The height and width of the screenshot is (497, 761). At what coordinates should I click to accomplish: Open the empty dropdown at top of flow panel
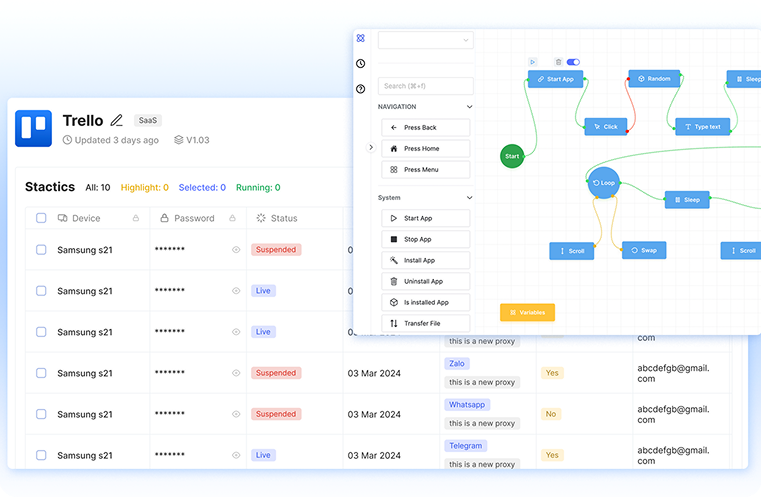coord(426,40)
